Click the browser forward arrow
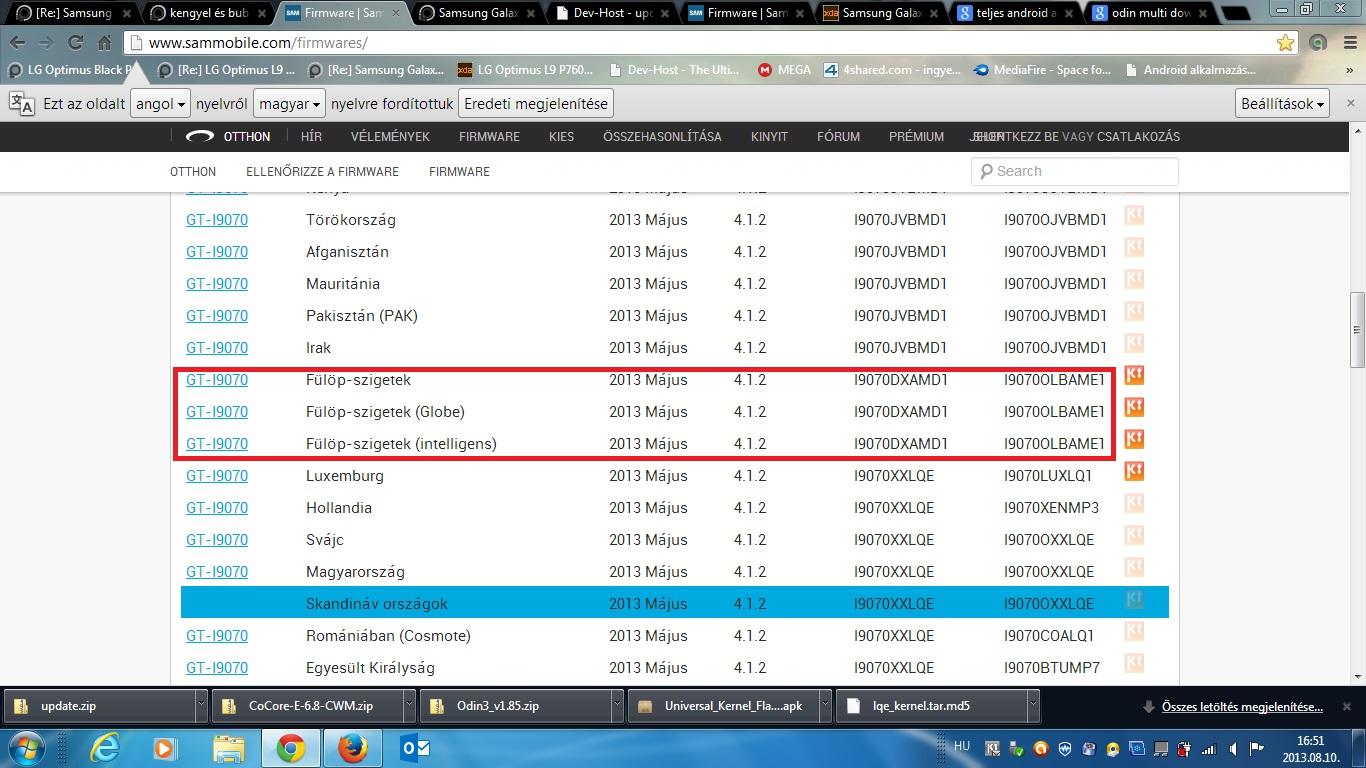The height and width of the screenshot is (768, 1366). [x=47, y=43]
